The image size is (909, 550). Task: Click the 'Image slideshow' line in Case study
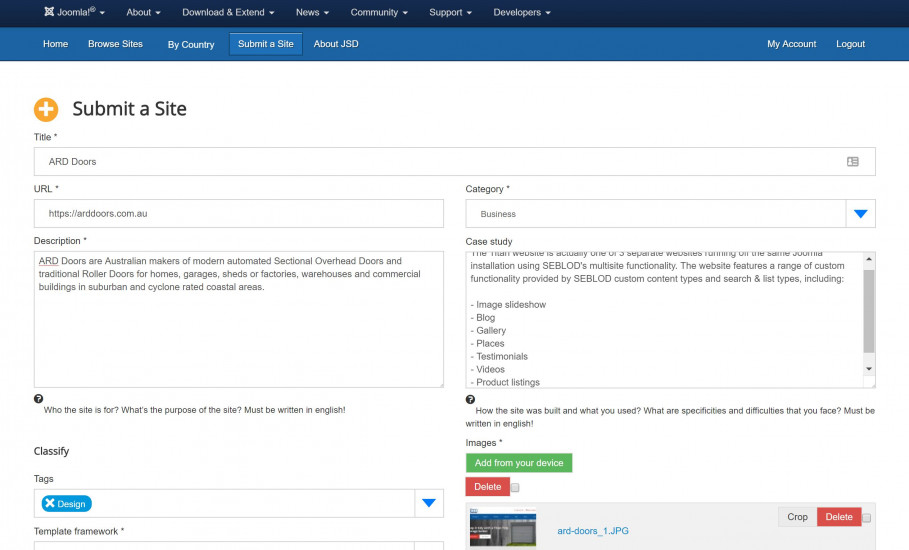508,305
